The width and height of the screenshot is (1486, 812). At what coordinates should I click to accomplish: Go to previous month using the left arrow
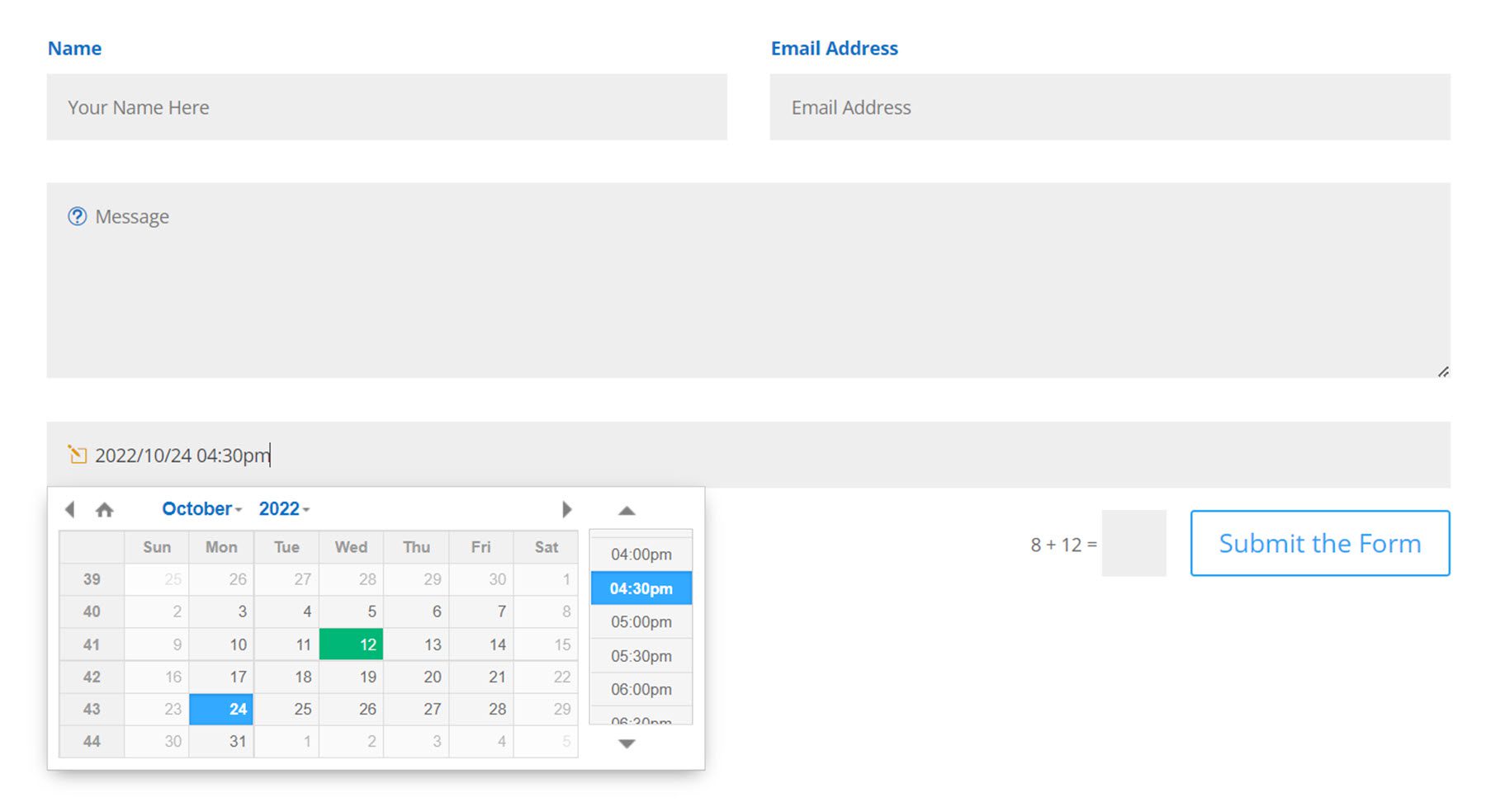click(69, 509)
